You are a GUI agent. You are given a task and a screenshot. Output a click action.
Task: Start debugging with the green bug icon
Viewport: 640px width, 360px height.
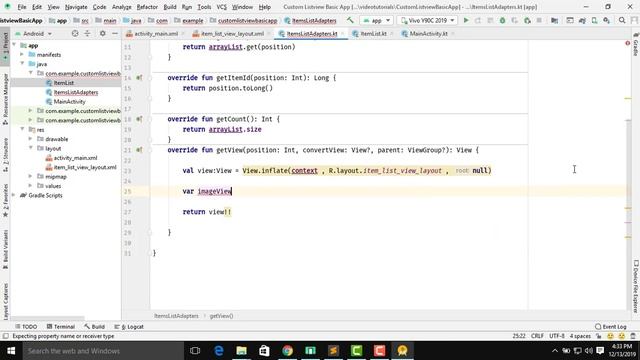(502, 20)
